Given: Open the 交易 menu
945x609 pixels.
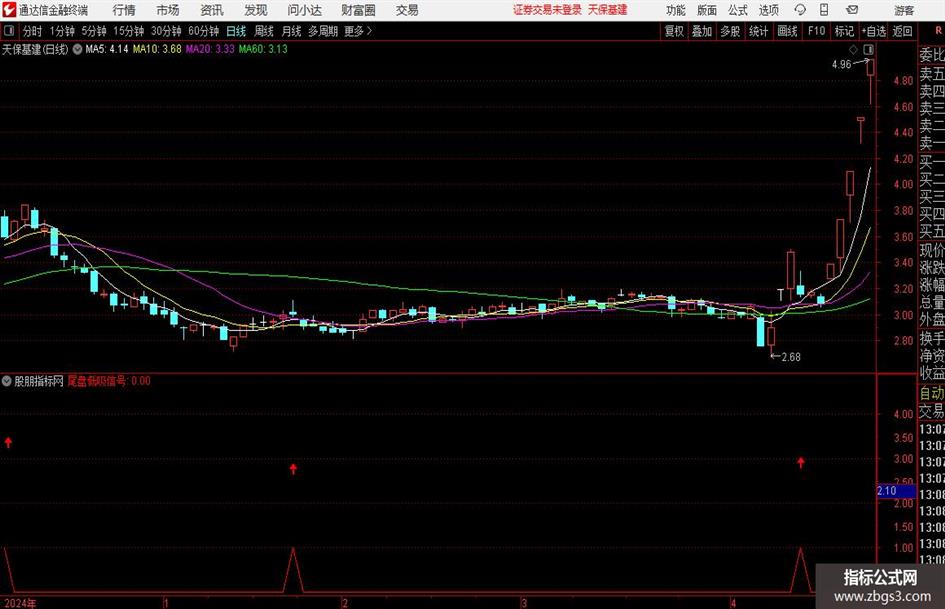Looking at the screenshot, I should 407,10.
